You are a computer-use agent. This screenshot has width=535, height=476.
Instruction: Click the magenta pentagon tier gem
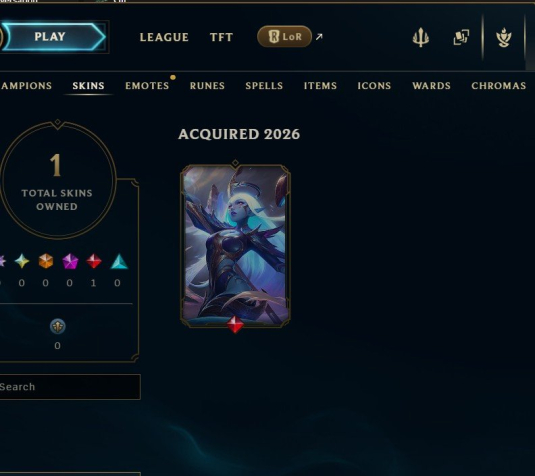[70, 262]
